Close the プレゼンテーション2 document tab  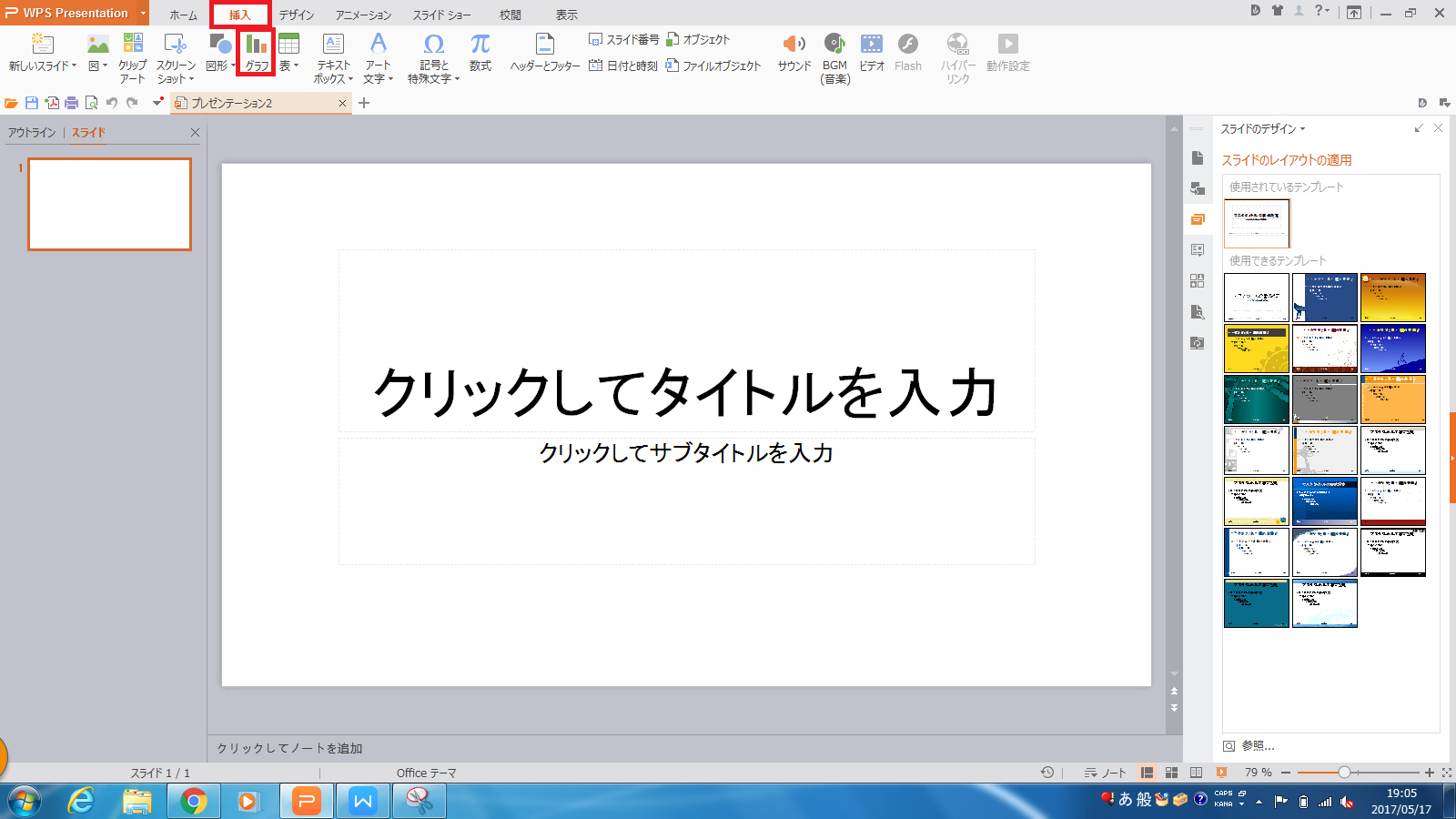[342, 104]
